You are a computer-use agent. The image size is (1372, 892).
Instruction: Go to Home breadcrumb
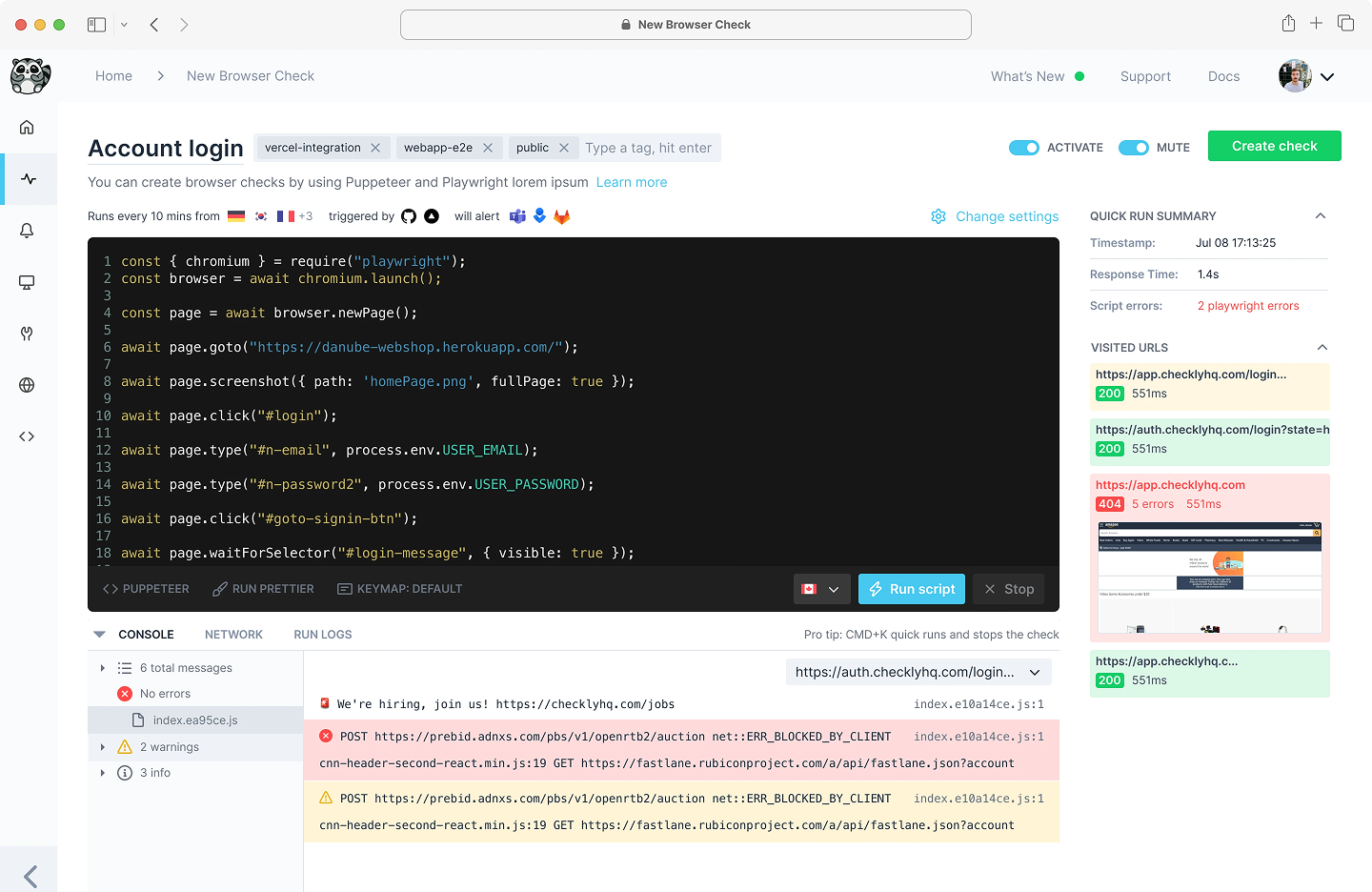[x=113, y=76]
